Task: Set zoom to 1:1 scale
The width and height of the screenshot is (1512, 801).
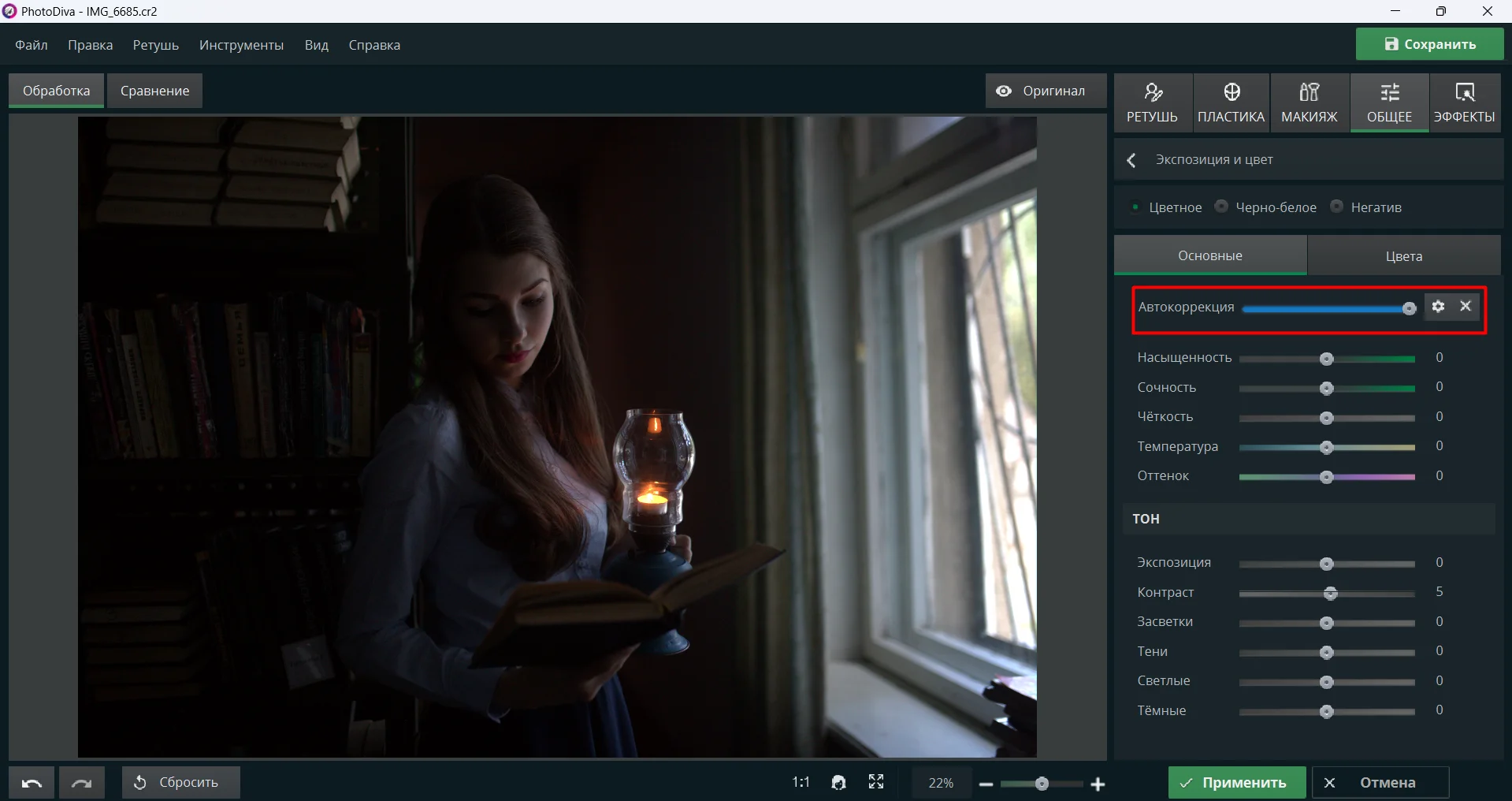Action: (801, 782)
